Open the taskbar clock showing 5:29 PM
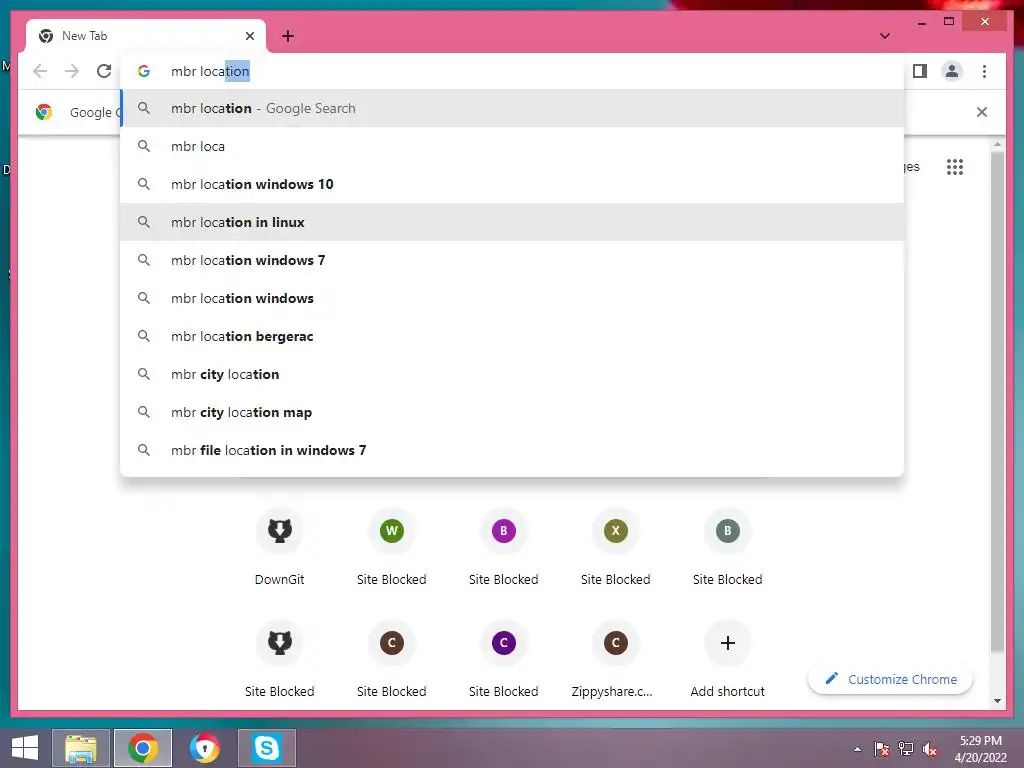Viewport: 1024px width, 768px height. 980,748
